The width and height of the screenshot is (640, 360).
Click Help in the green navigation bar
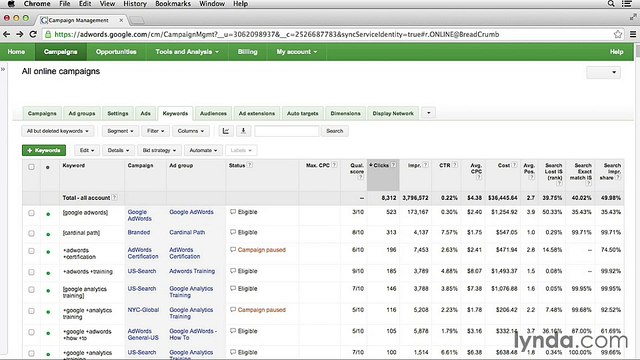point(616,52)
